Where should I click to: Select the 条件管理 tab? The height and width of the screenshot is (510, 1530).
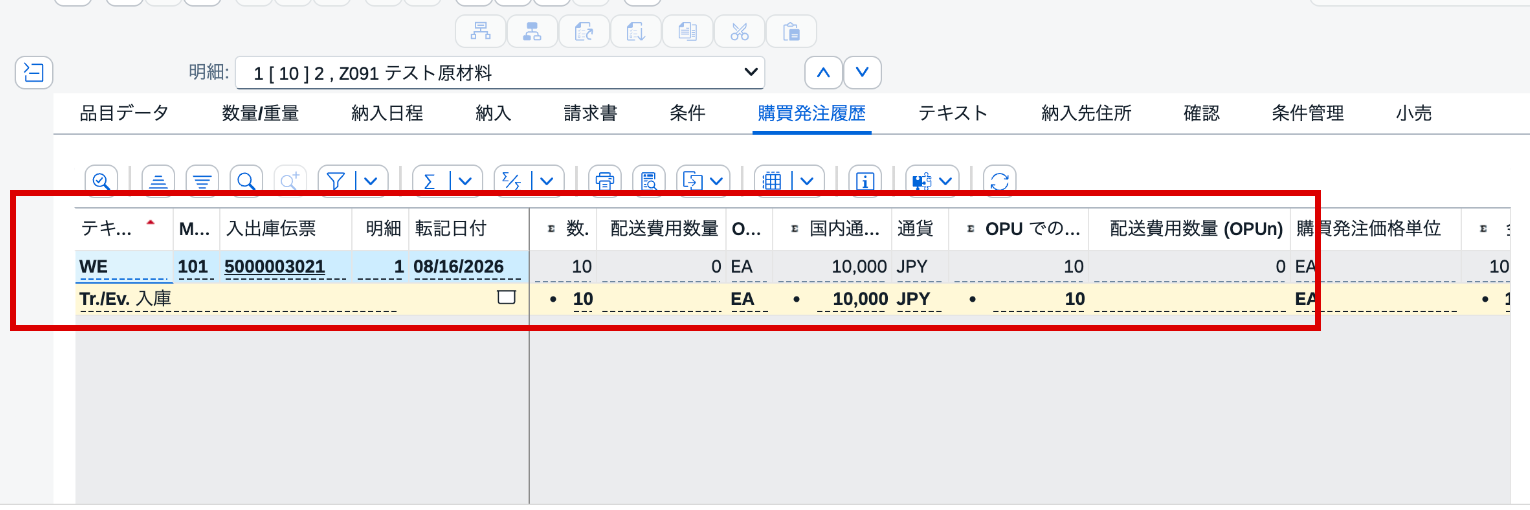1307,114
